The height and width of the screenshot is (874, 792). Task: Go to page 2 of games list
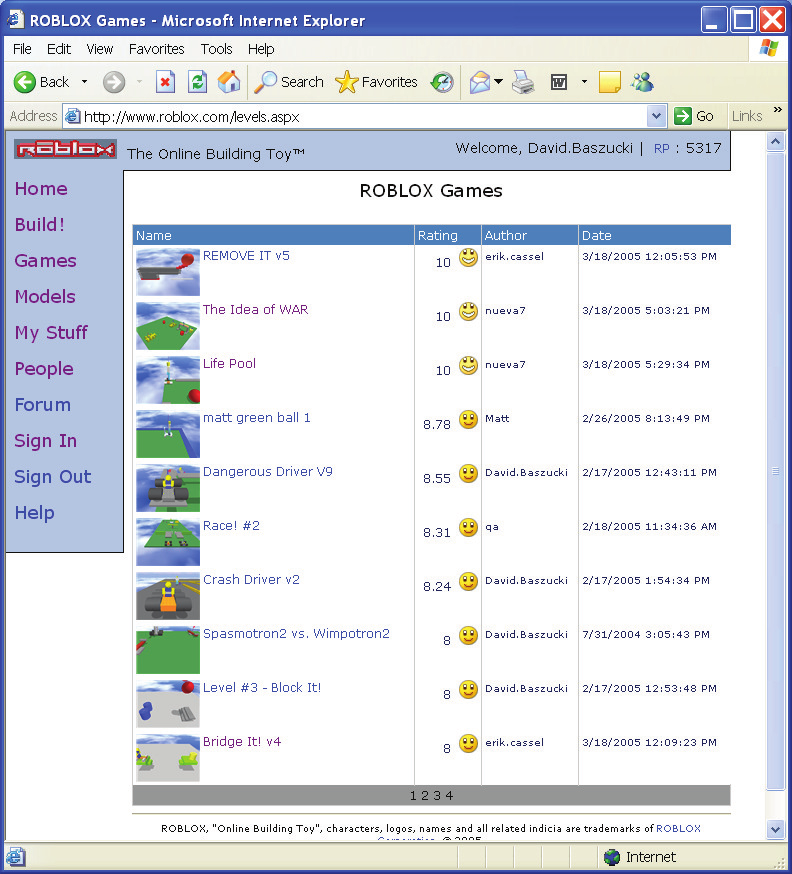pos(424,795)
